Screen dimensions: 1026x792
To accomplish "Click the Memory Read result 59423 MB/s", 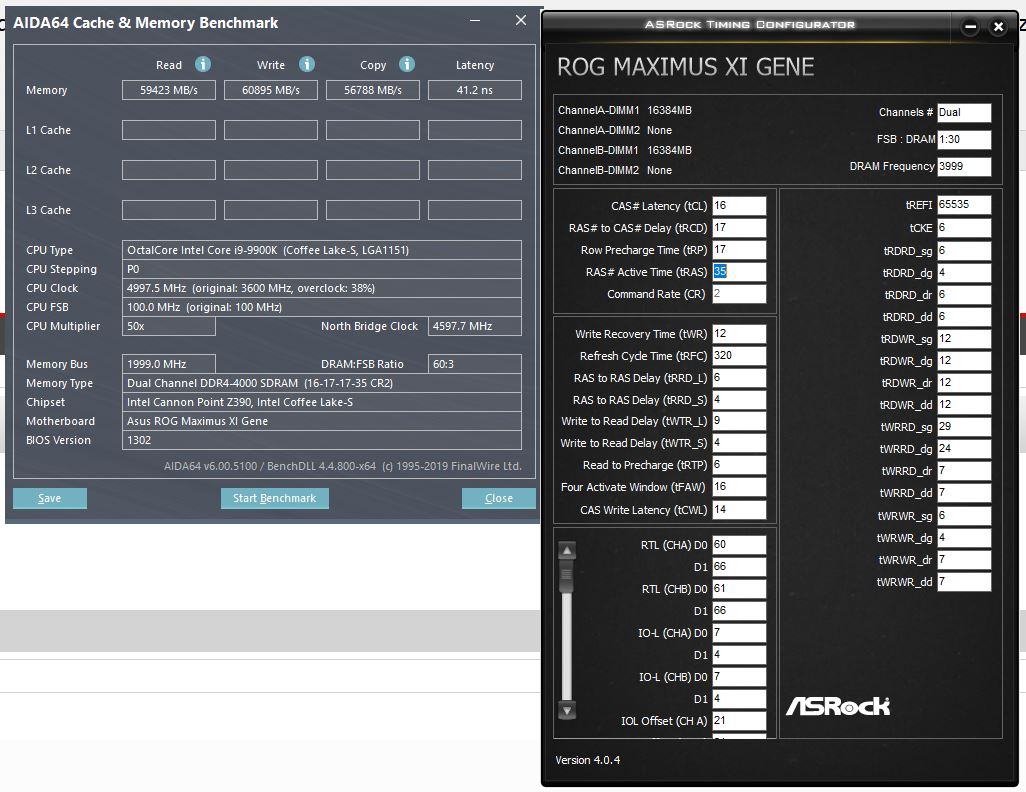I will pos(169,90).
